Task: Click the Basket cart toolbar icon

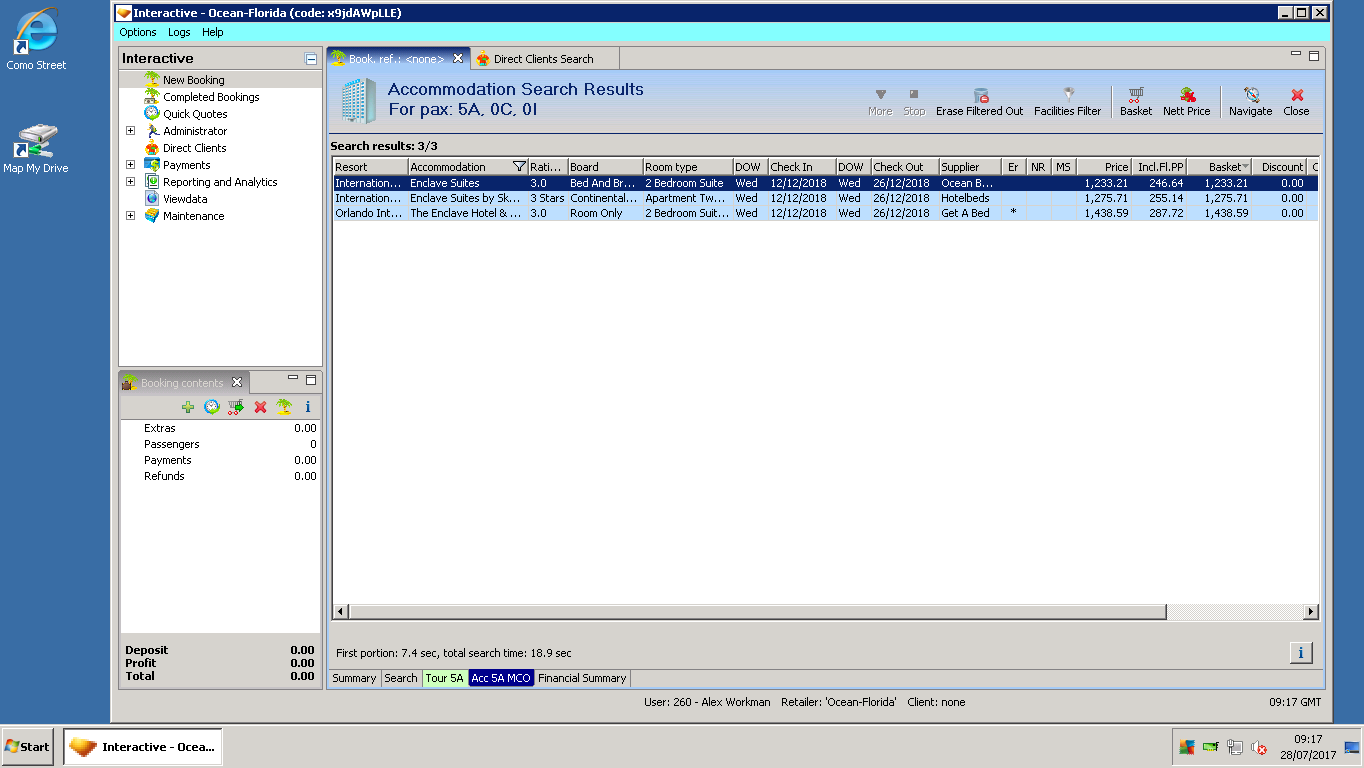Action: pos(1136,101)
